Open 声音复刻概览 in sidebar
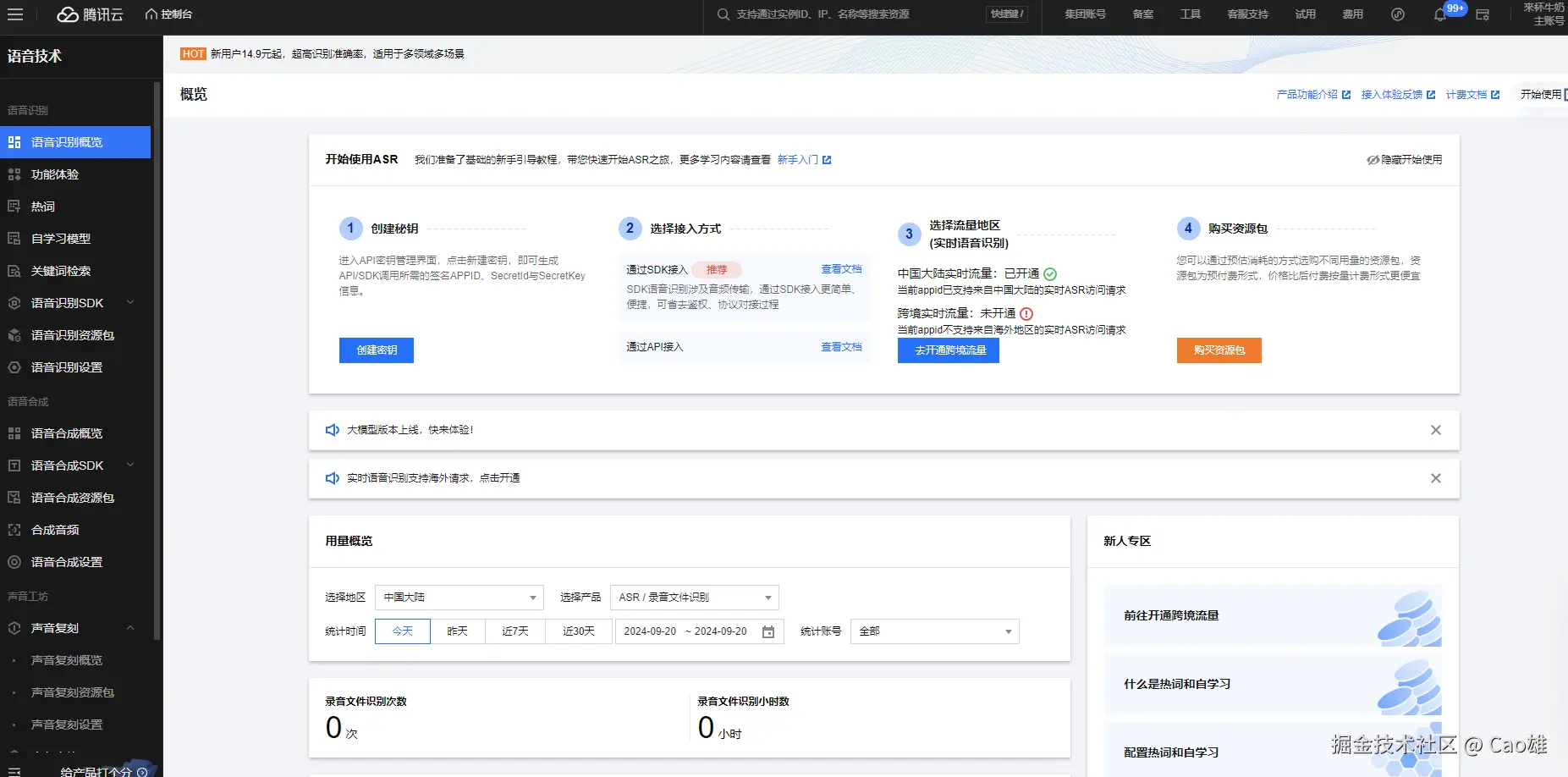The height and width of the screenshot is (777, 1568). coord(67,660)
